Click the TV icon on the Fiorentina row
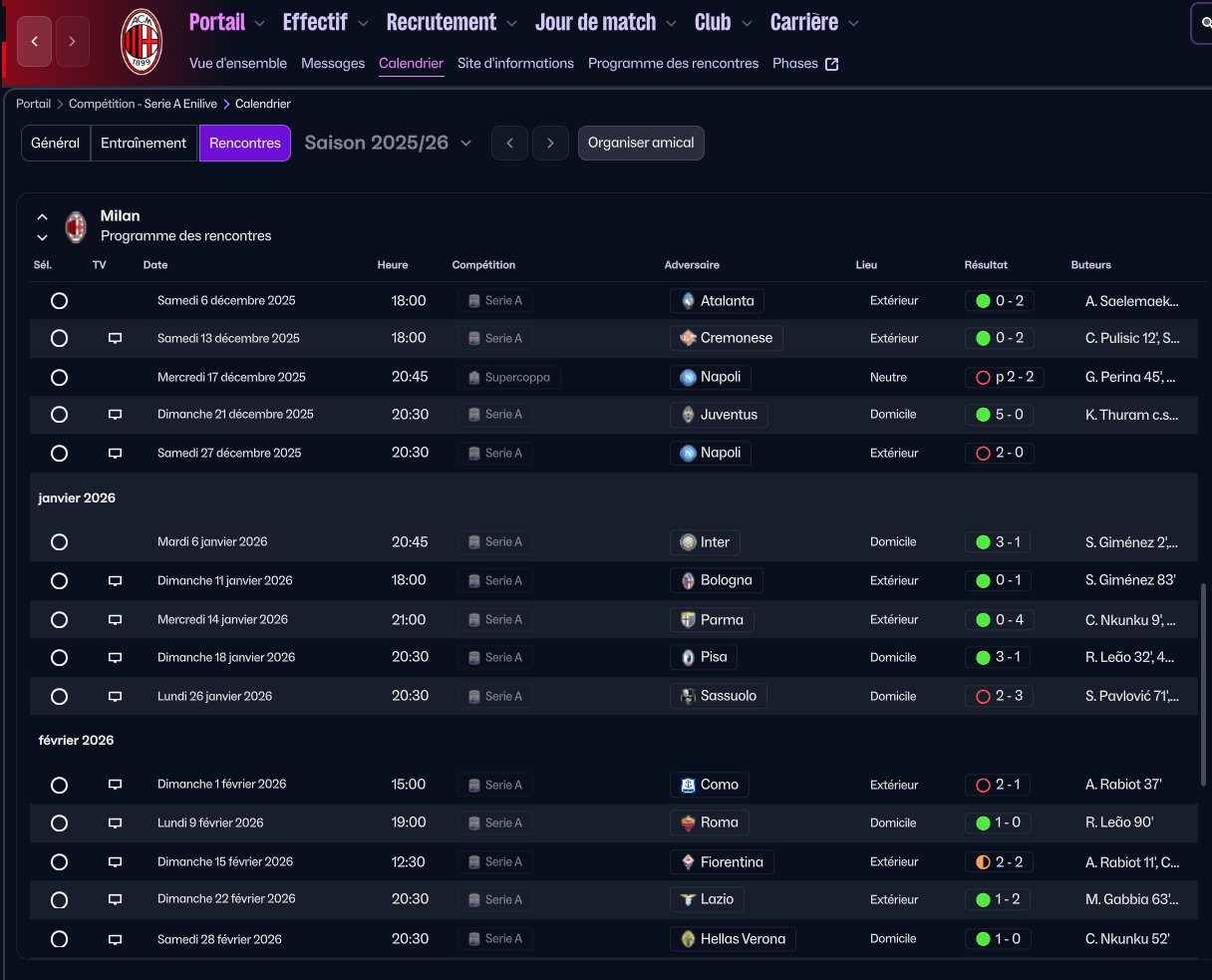1212x980 pixels. click(115, 862)
